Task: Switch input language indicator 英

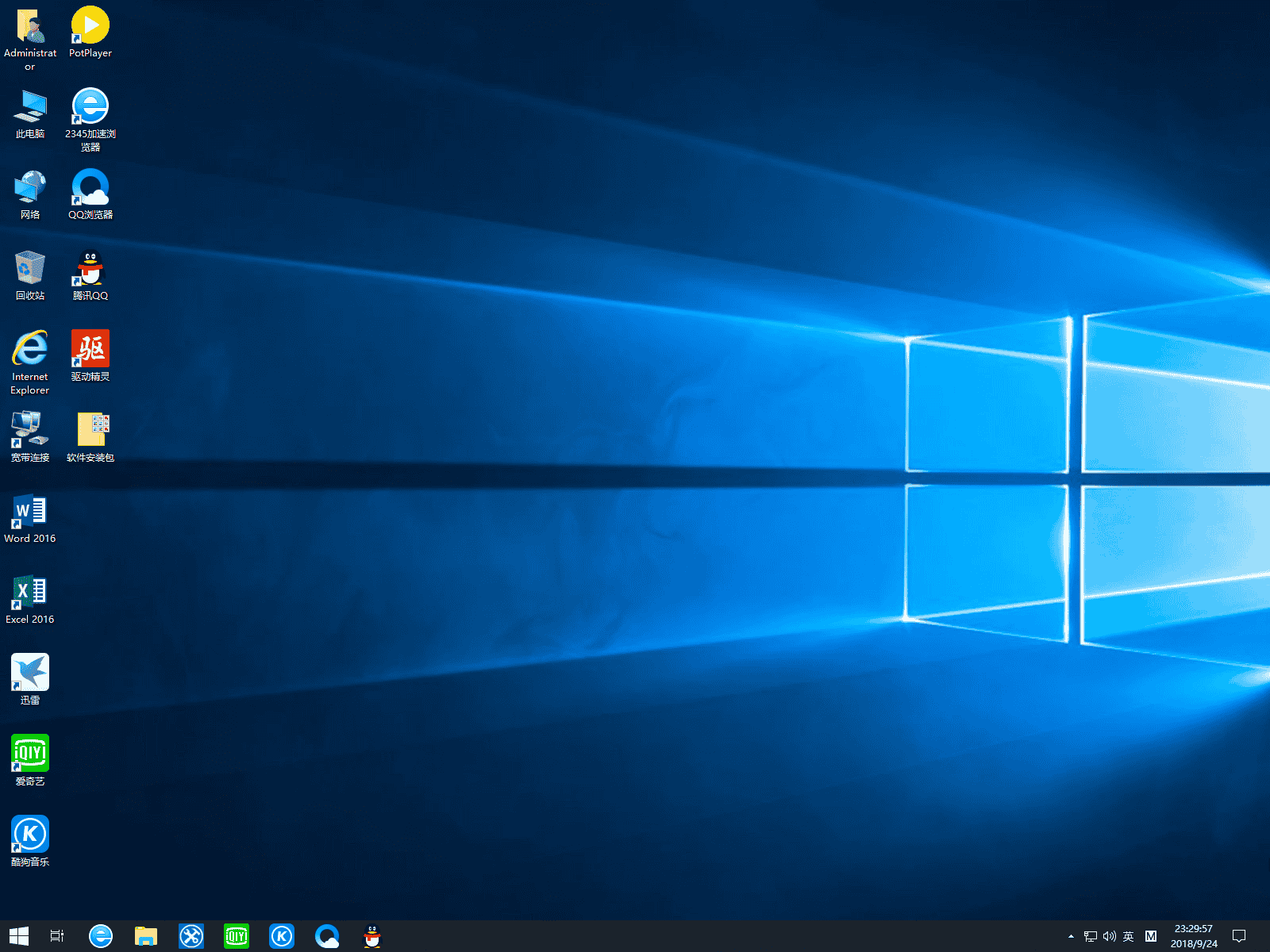Action: (x=1129, y=937)
